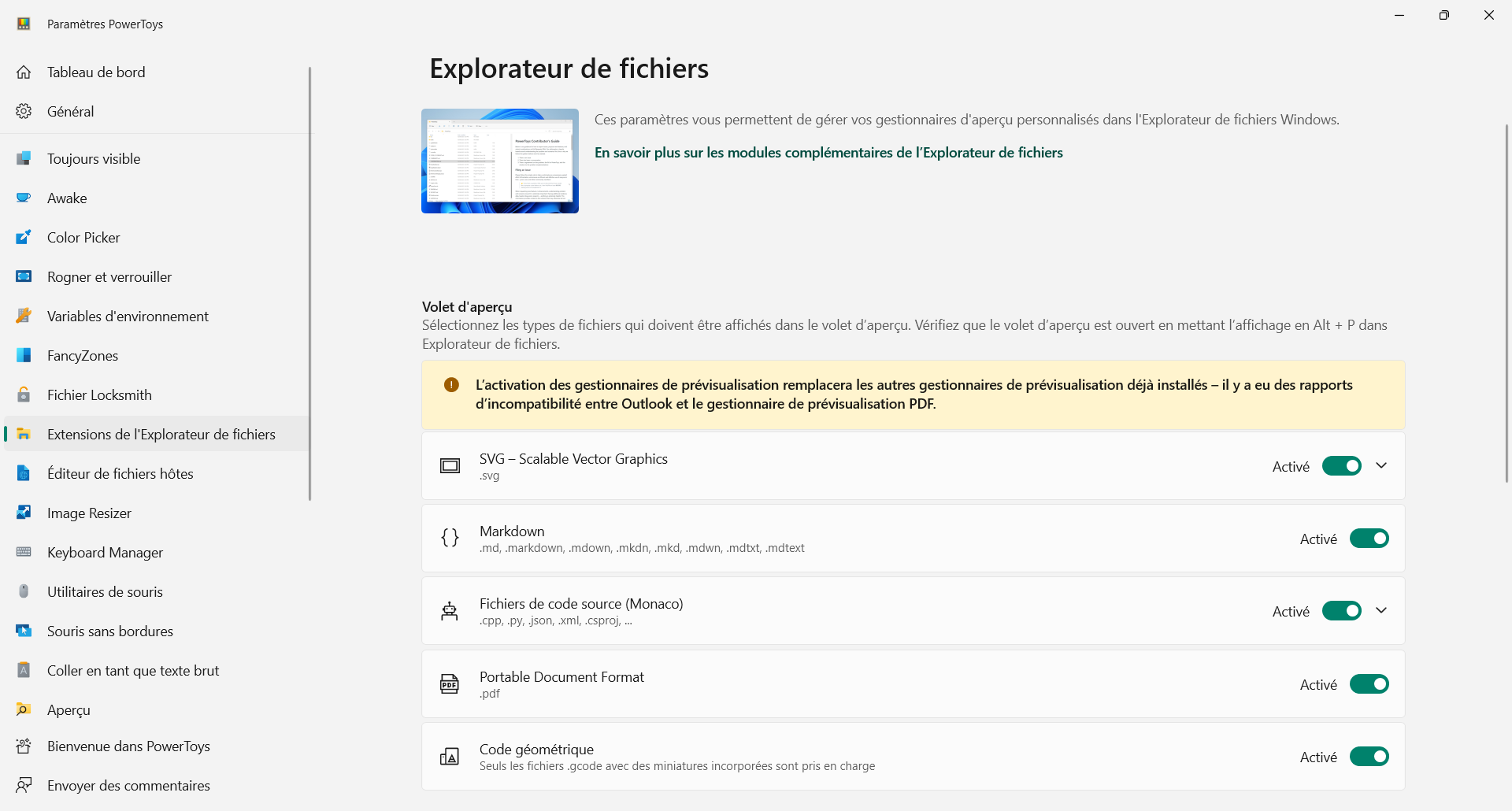The height and width of the screenshot is (811, 1512).
Task: Click the Envoyer des commentaires icon
Action: pyautogui.click(x=24, y=786)
